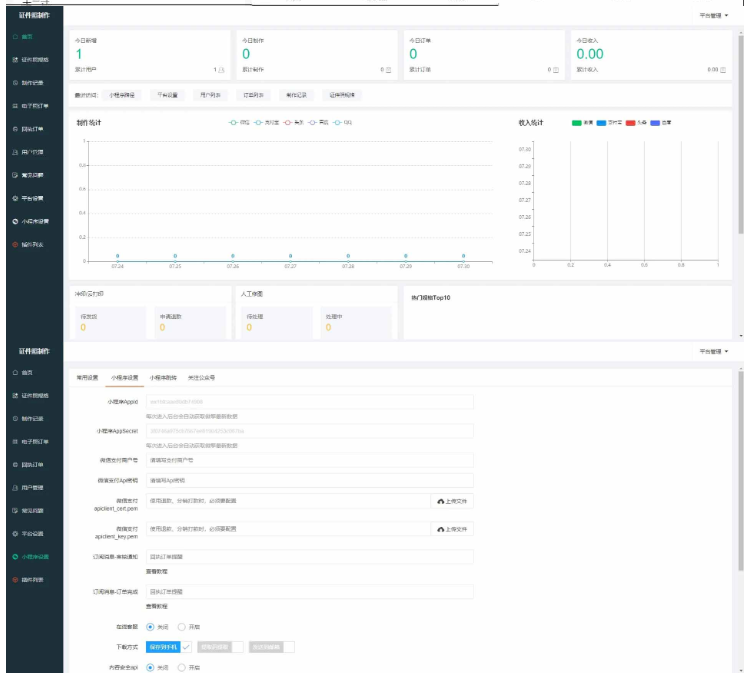Enable 在线客服 with the 开启 radio button
Image resolution: width=747 pixels, height=673 pixels.
[x=181, y=627]
